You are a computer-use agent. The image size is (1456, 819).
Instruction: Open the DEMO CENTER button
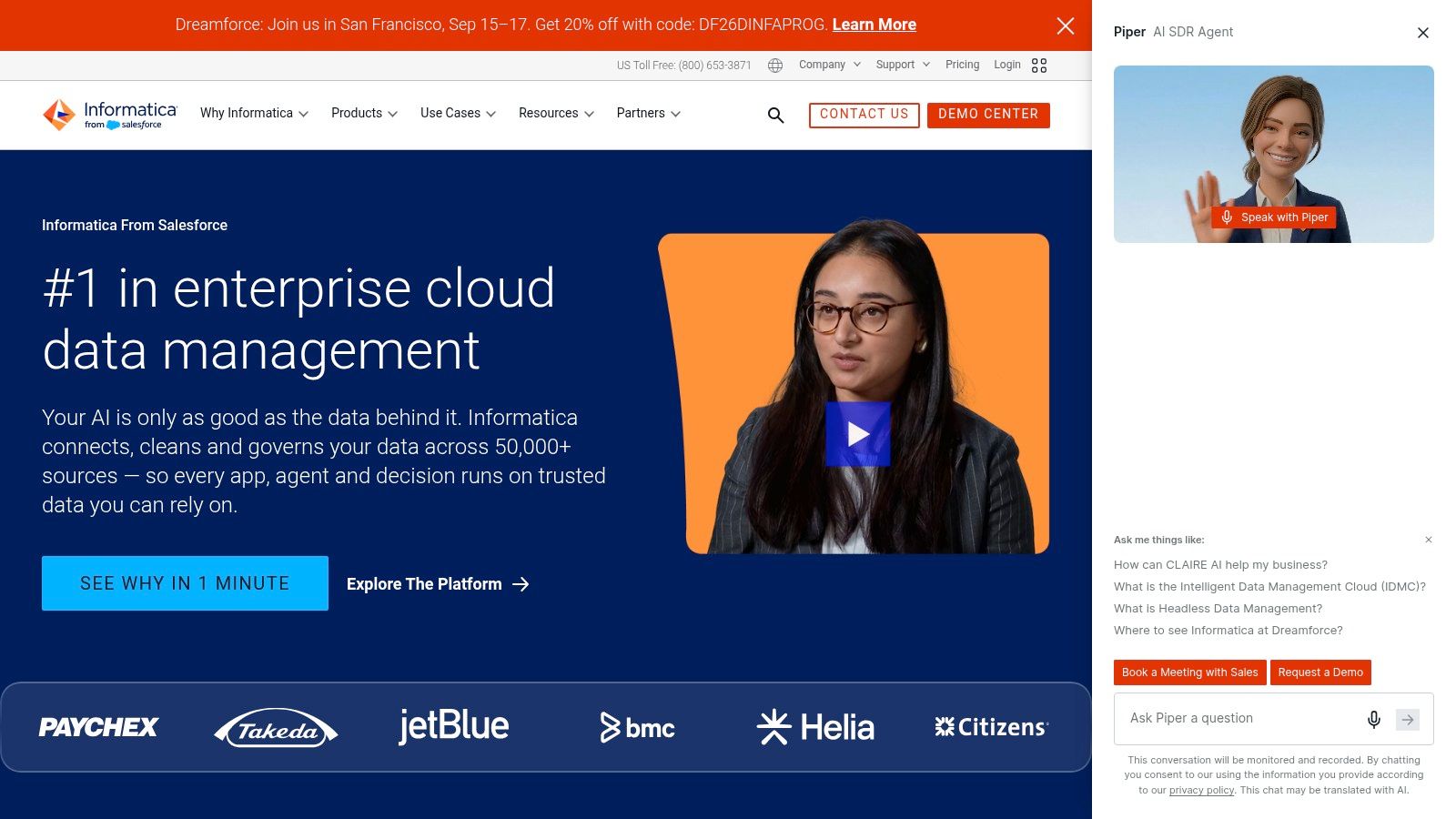pyautogui.click(x=988, y=115)
